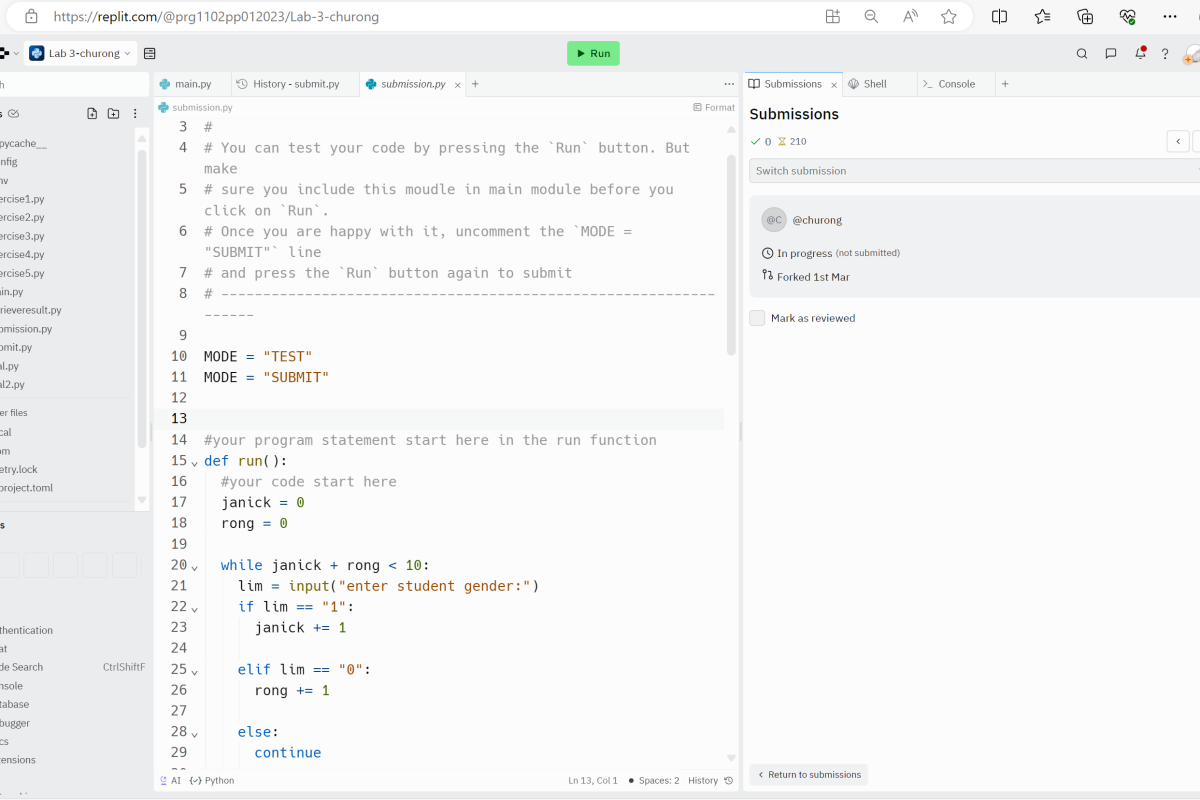
Task: Open Replit search magnifier icon
Action: tap(1082, 54)
